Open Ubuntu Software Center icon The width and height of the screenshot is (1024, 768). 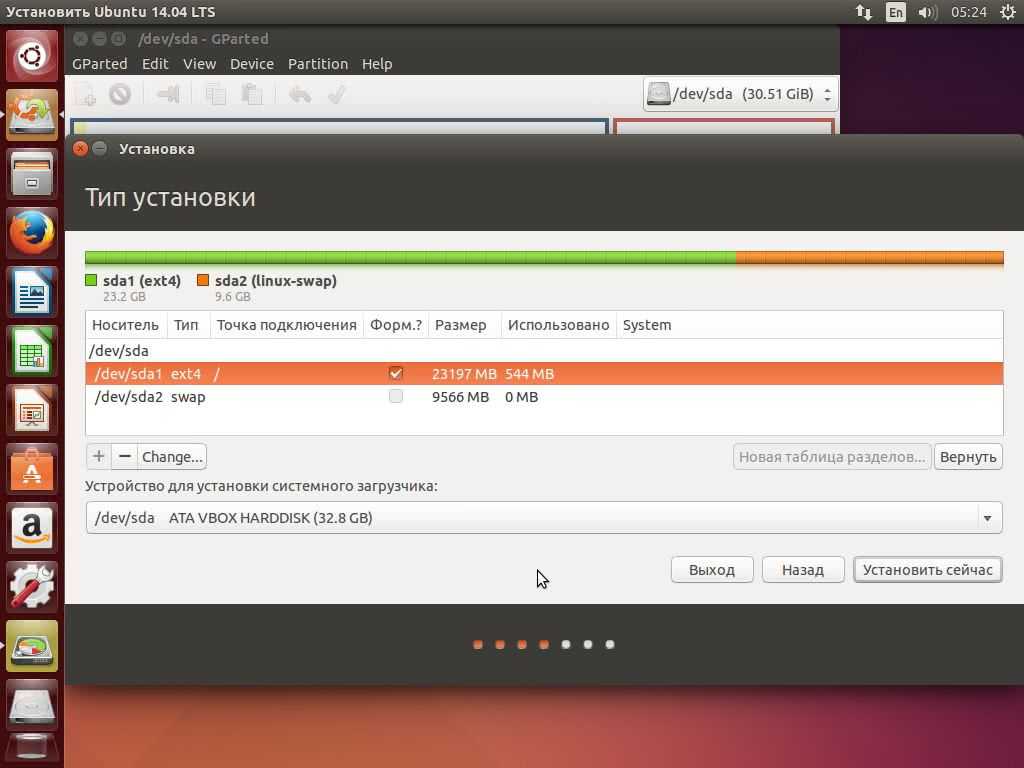(32, 468)
